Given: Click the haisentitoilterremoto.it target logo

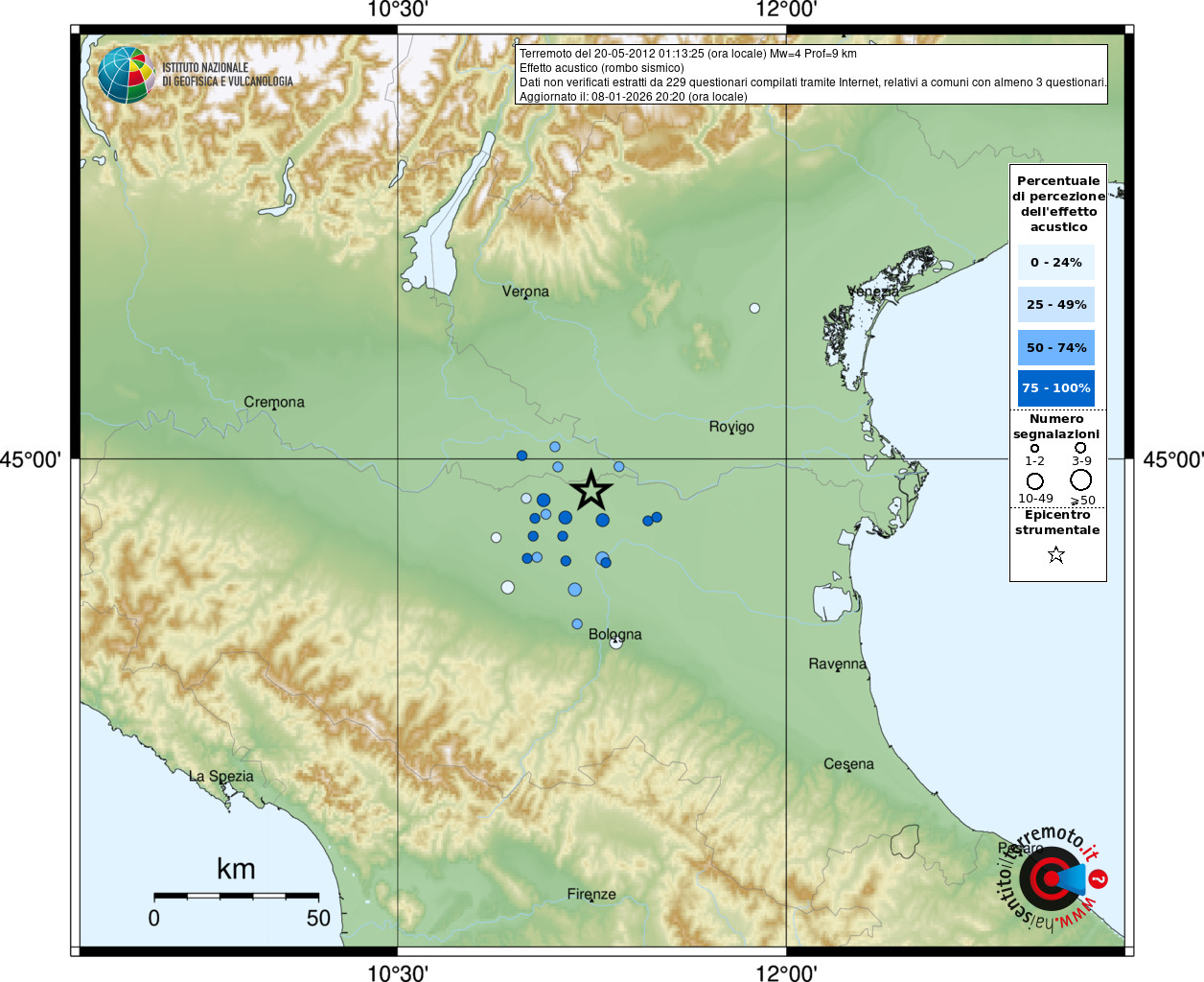Looking at the screenshot, I should pyautogui.click(x=1051, y=878).
